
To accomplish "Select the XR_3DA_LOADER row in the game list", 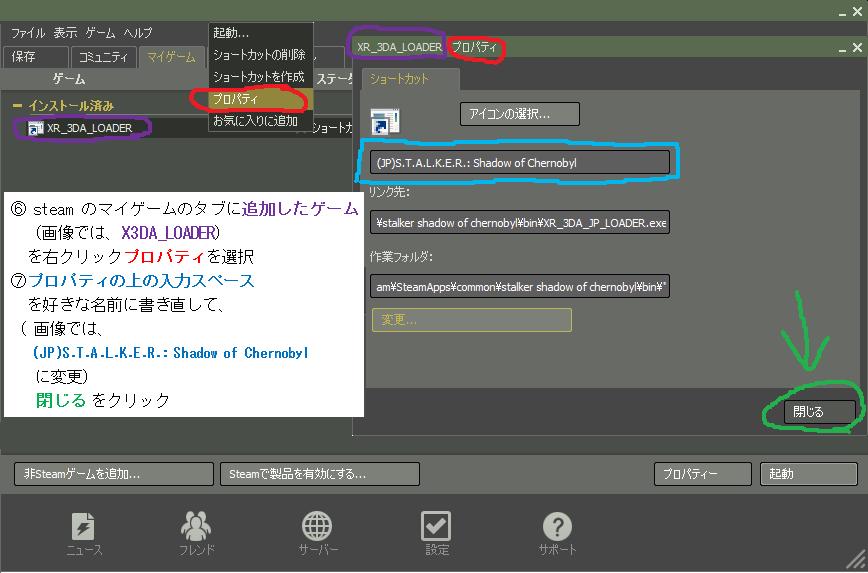I will tap(177, 128).
